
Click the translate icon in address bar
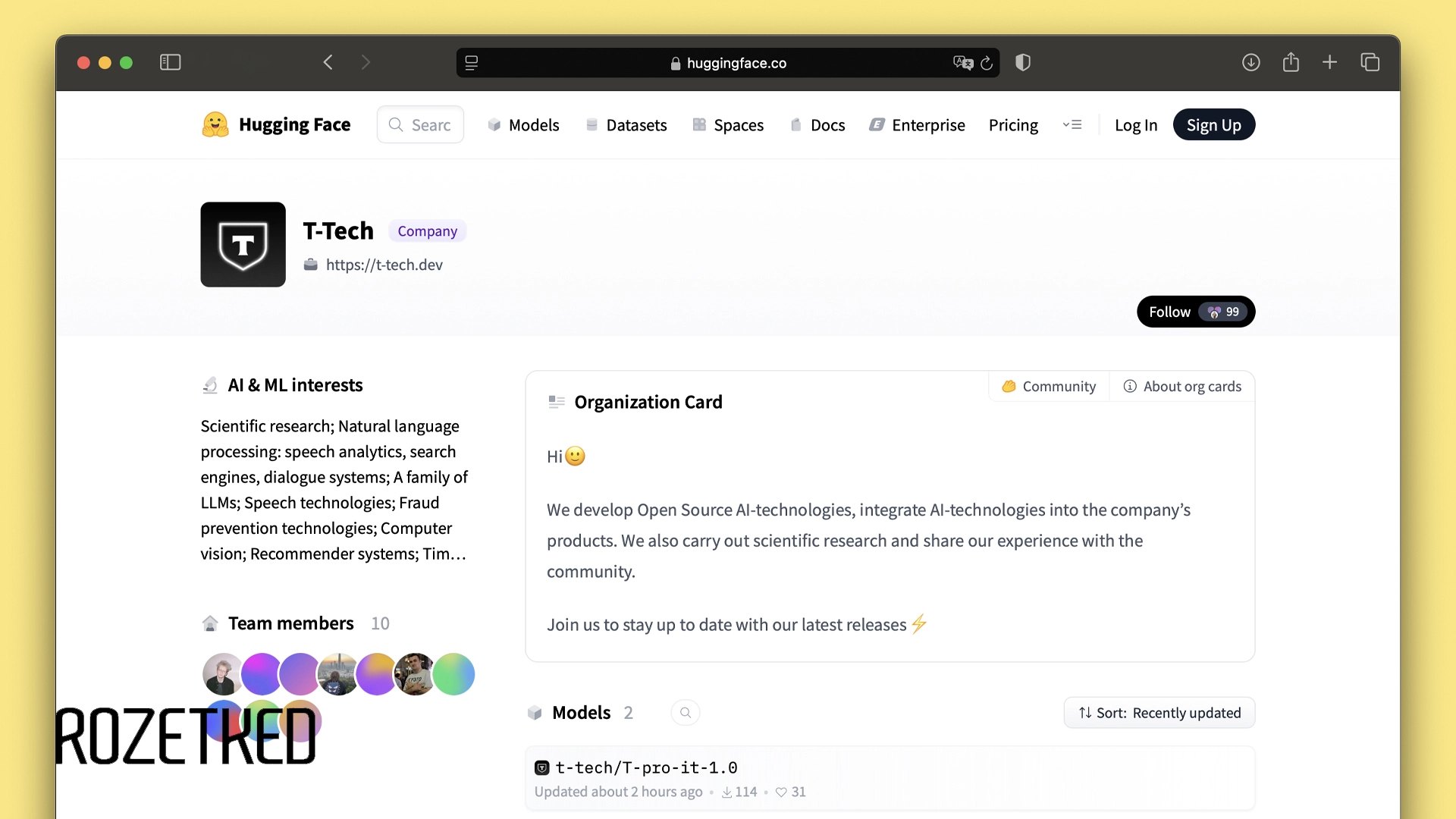pos(963,63)
